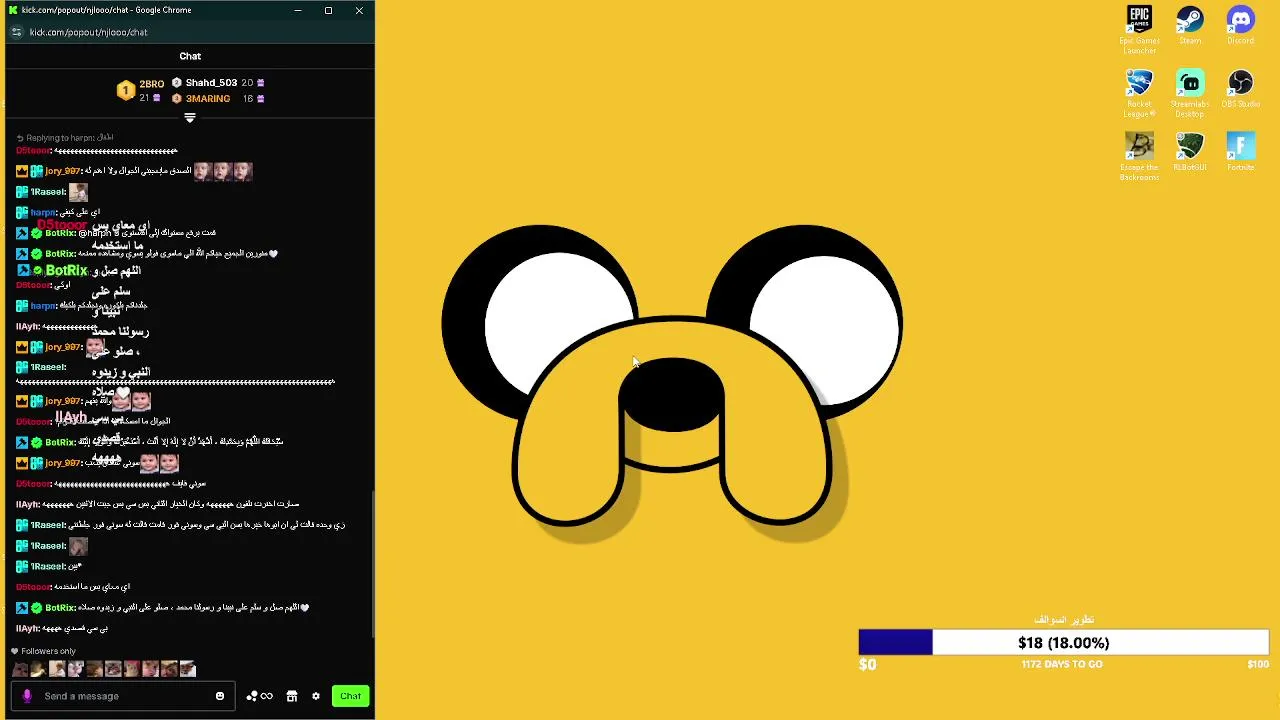1280x720 pixels.
Task: Launch OBS Studio from the desktop
Action: (1240, 89)
